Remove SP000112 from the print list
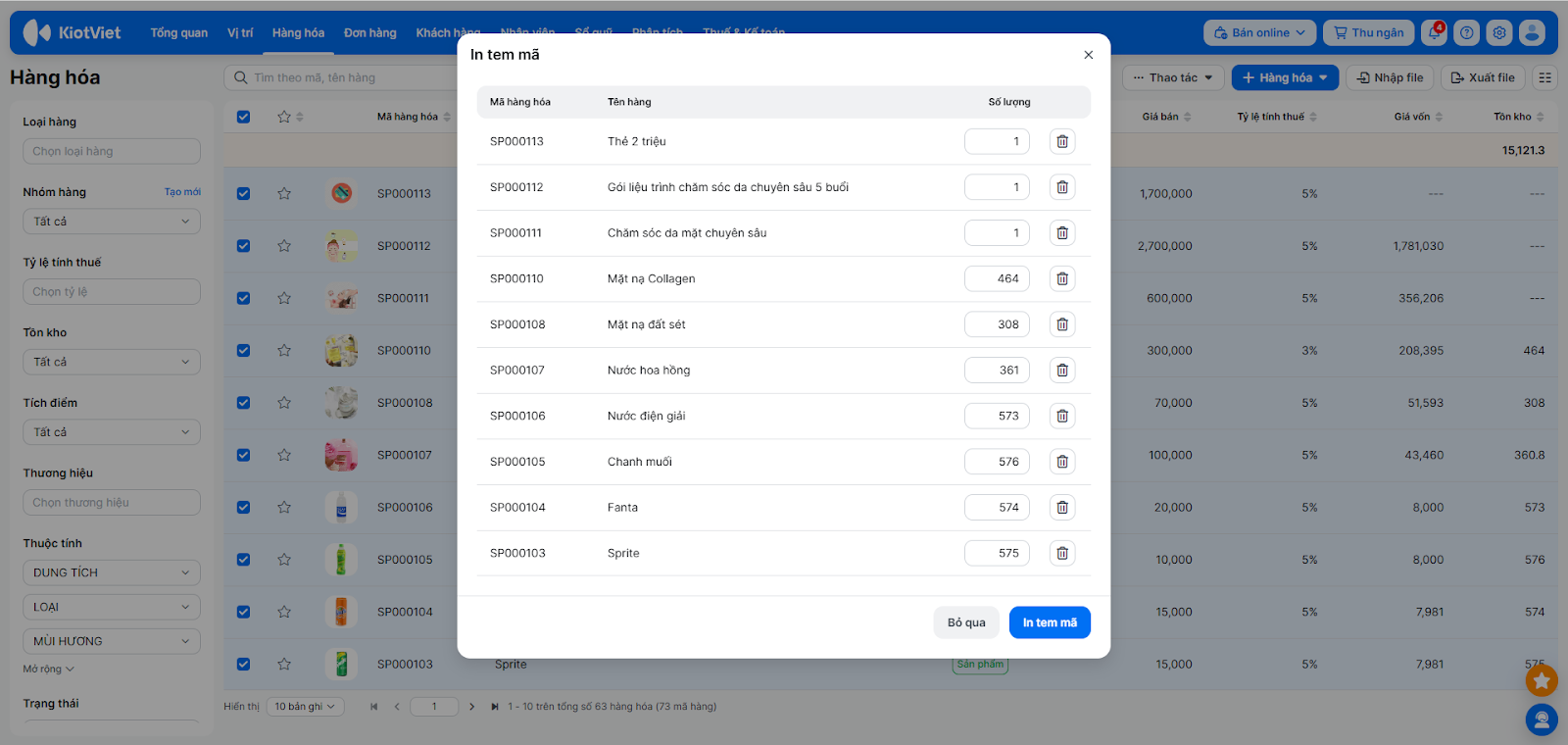The width and height of the screenshot is (1568, 745). [1062, 187]
